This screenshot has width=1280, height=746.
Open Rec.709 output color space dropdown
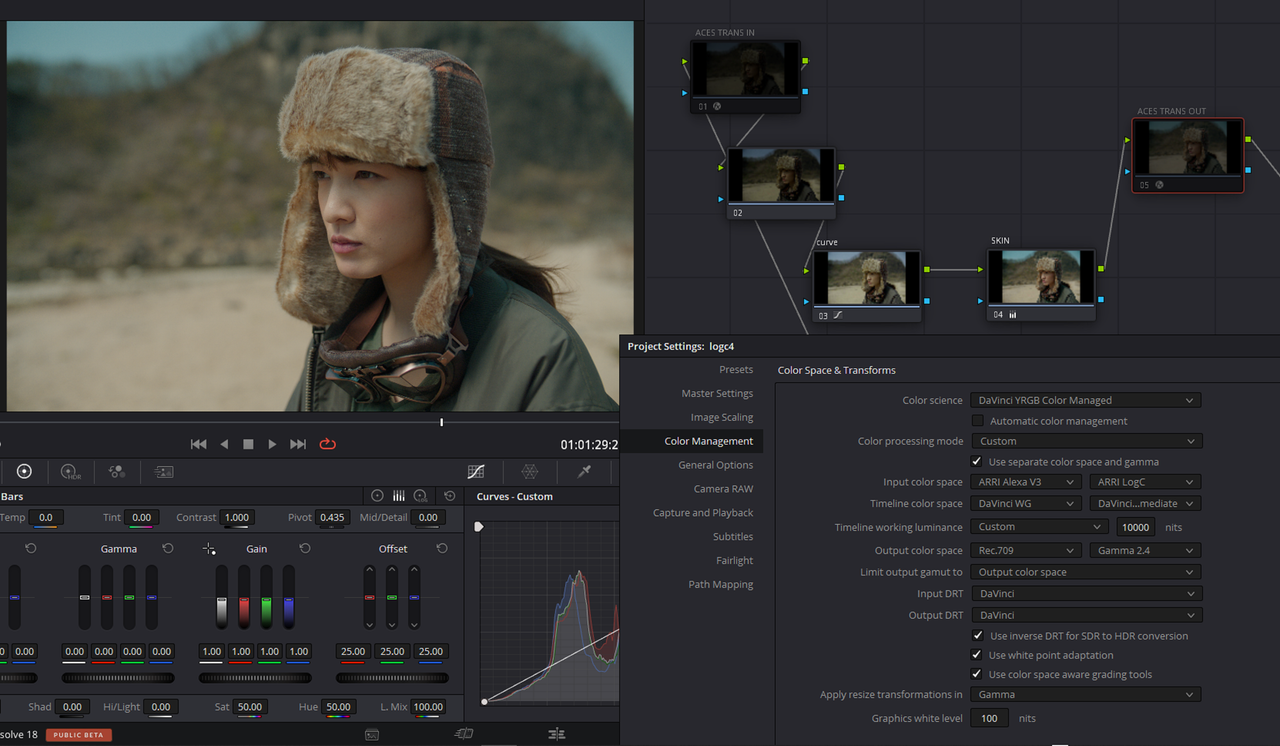[1026, 550]
